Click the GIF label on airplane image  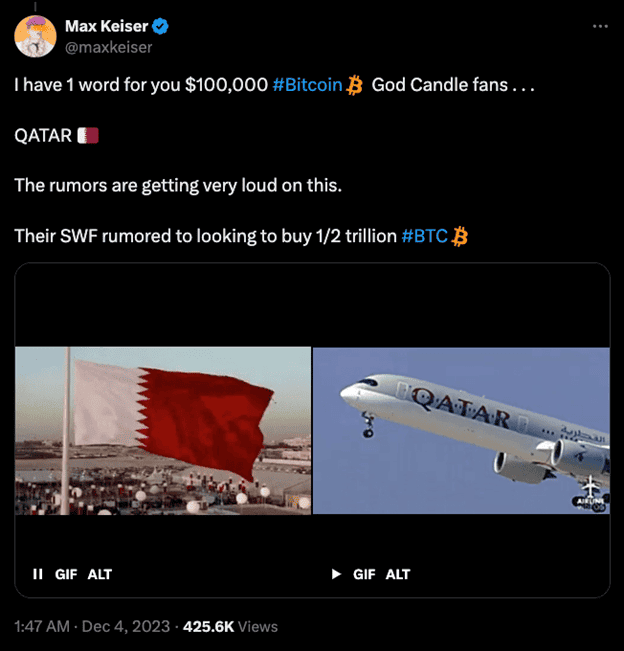tap(364, 574)
